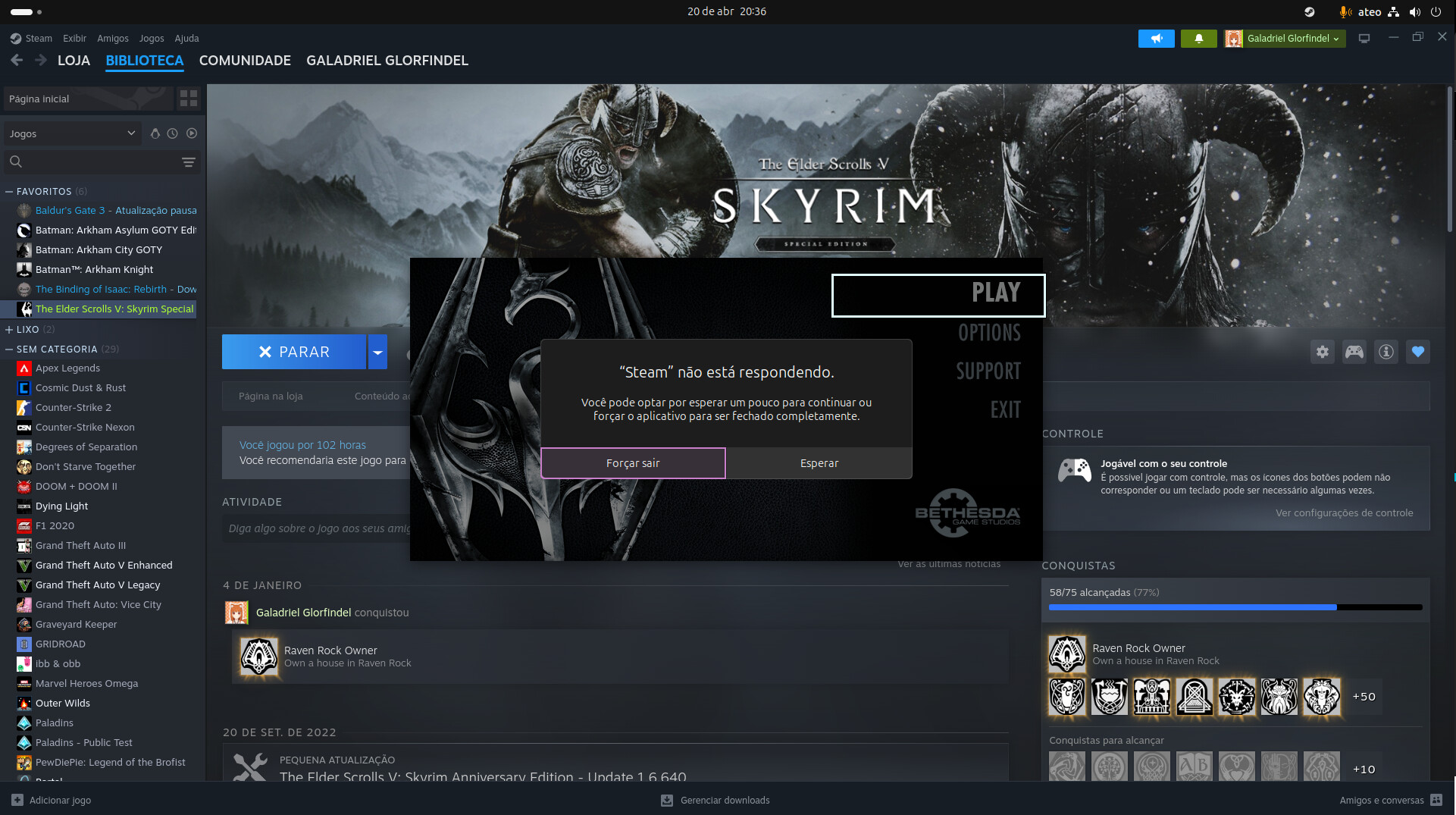The height and width of the screenshot is (815, 1456).
Task: Show the +50 more unlocked achievements
Action: (x=1364, y=697)
